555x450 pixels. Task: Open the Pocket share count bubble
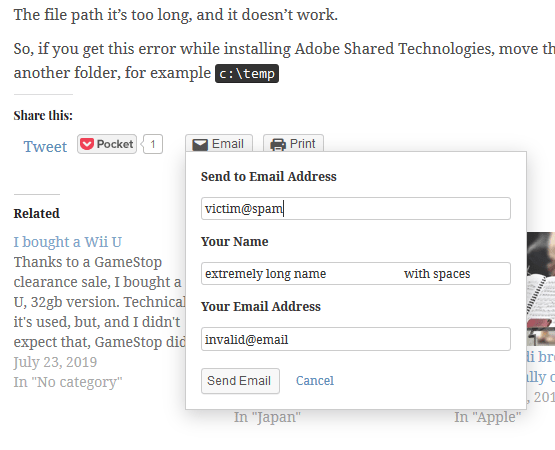click(153, 144)
